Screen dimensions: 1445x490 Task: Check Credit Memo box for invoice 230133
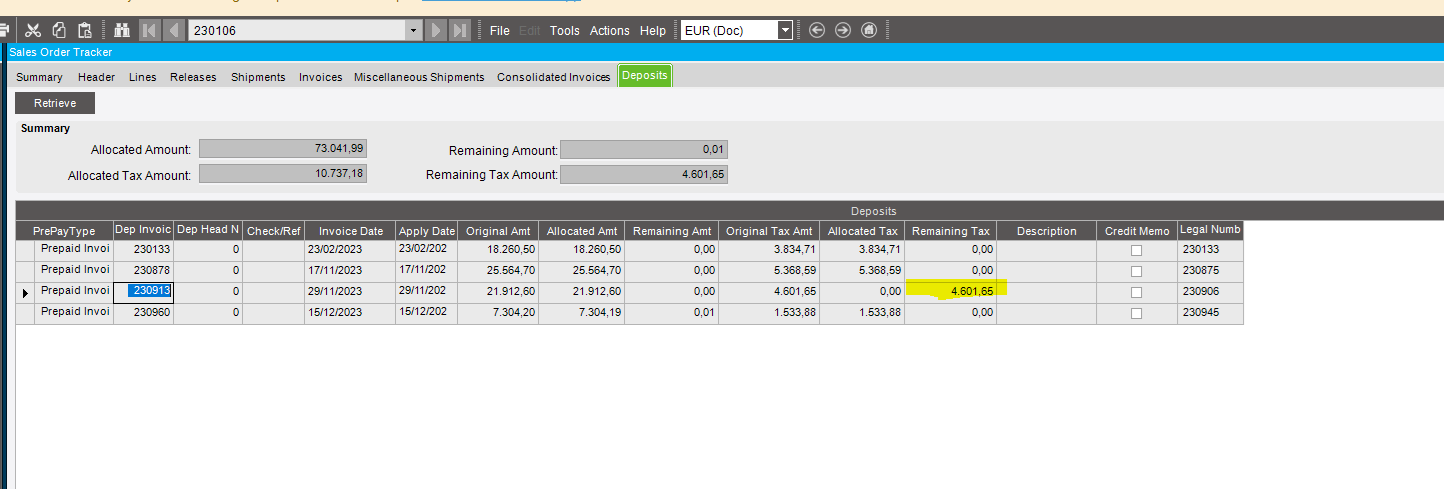(1136, 250)
